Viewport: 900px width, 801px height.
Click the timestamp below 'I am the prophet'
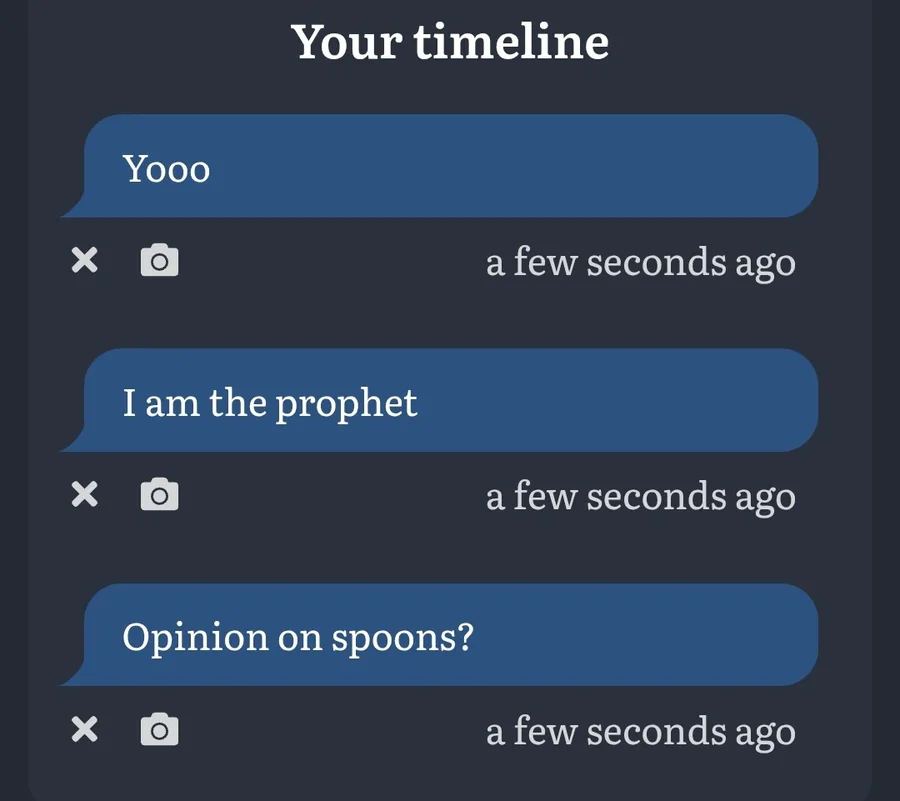pyautogui.click(x=641, y=497)
